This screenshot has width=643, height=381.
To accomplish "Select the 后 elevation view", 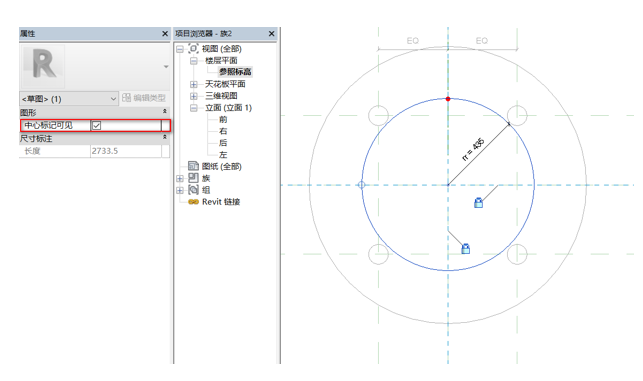I will pyautogui.click(x=223, y=143).
